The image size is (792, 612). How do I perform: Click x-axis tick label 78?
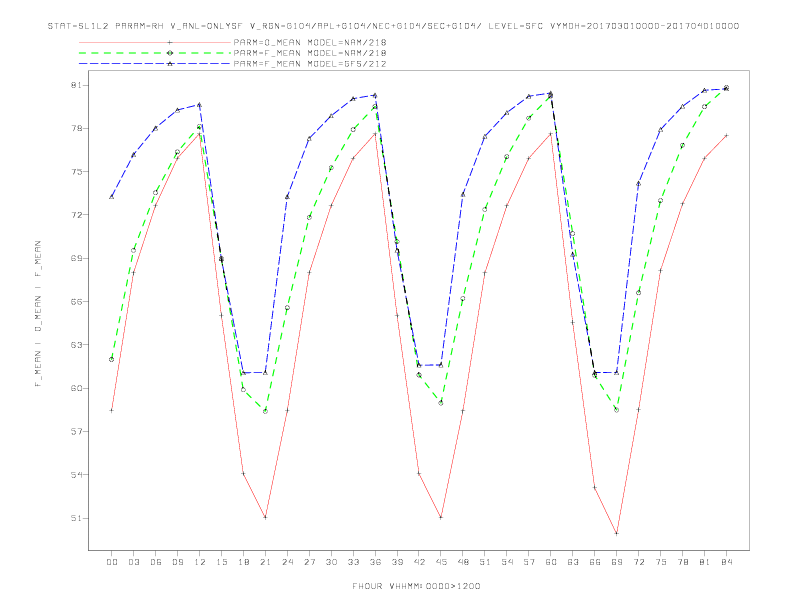coord(682,562)
